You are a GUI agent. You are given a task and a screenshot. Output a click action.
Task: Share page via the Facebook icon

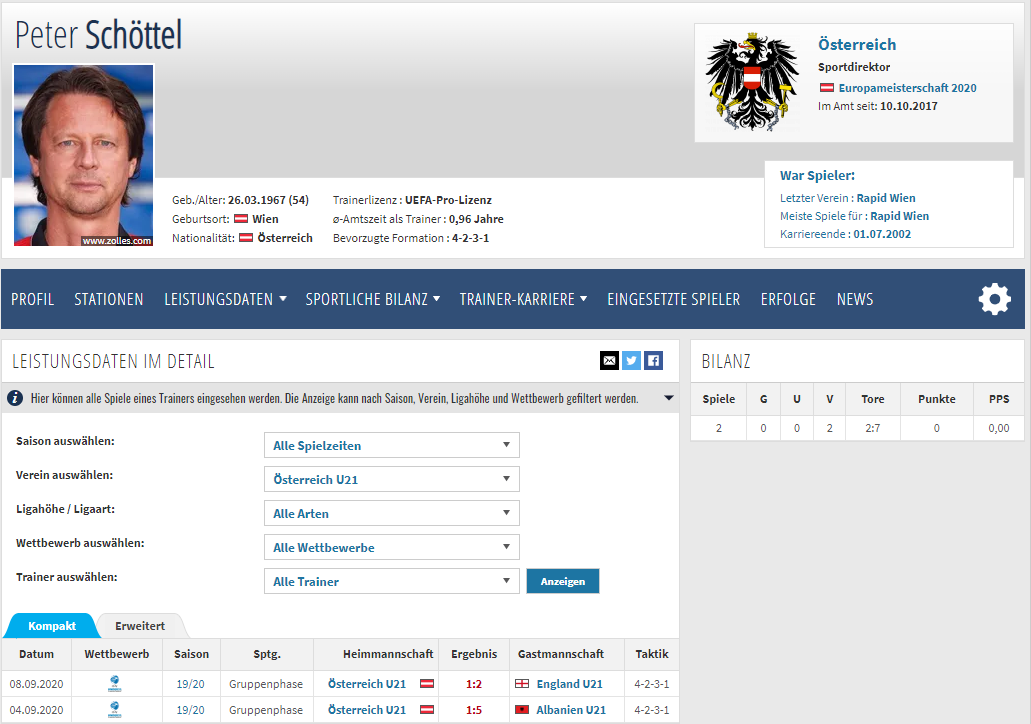tap(653, 360)
